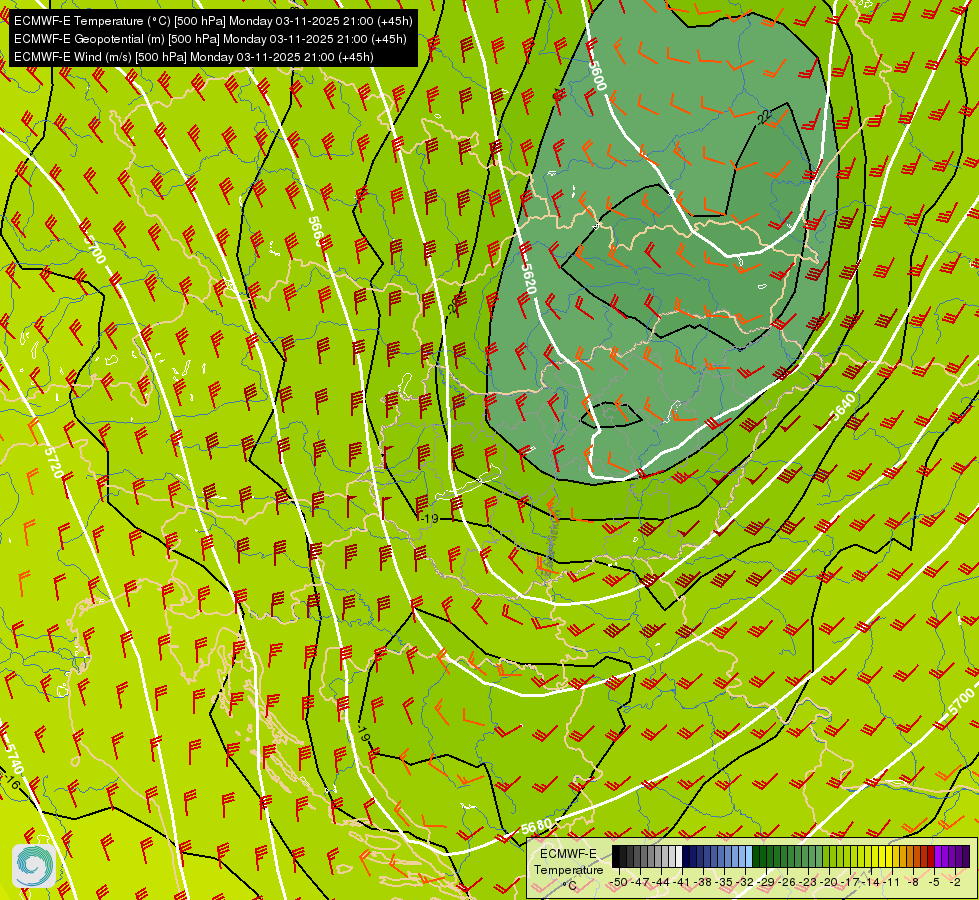
Task: Click the 5720 geopotential contour label
Action: point(54,462)
